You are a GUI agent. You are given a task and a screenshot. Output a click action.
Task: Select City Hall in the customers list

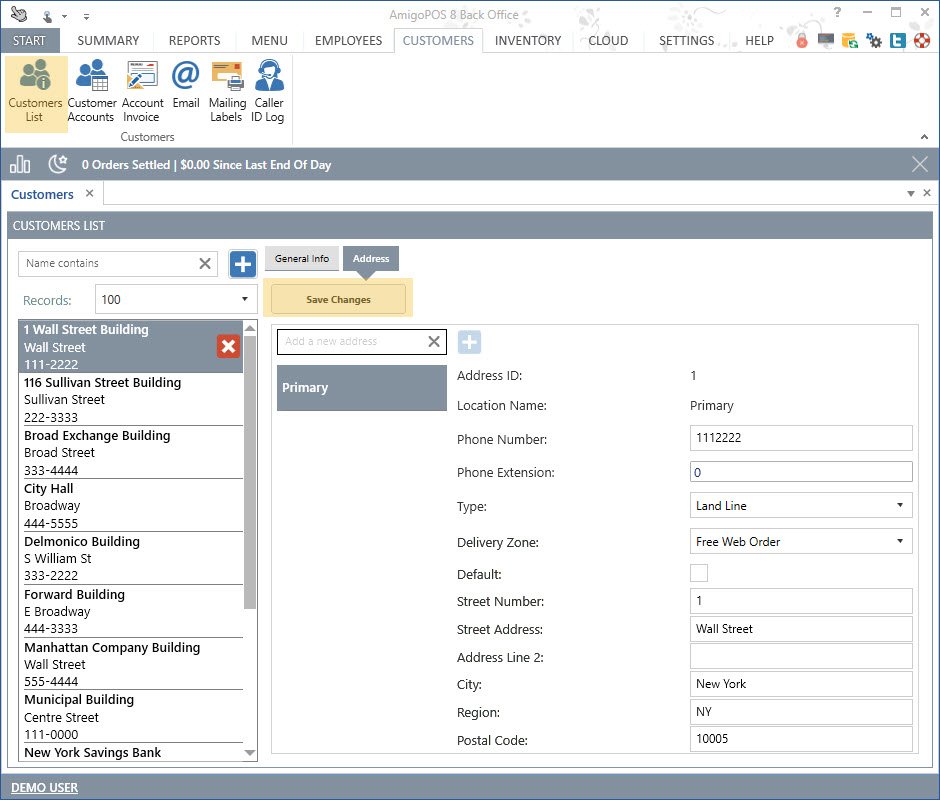point(130,505)
